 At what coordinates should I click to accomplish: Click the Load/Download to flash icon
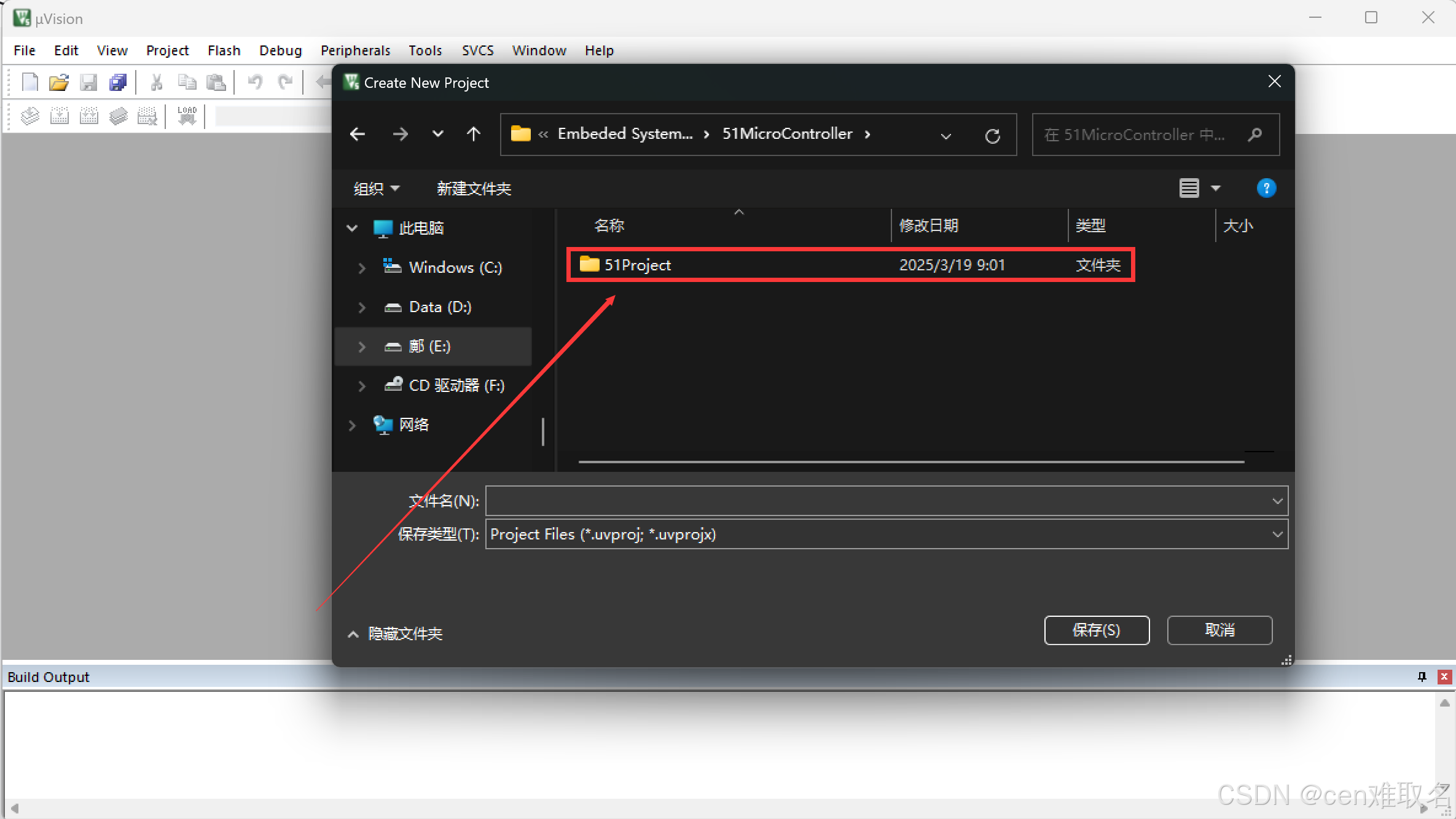(x=187, y=116)
